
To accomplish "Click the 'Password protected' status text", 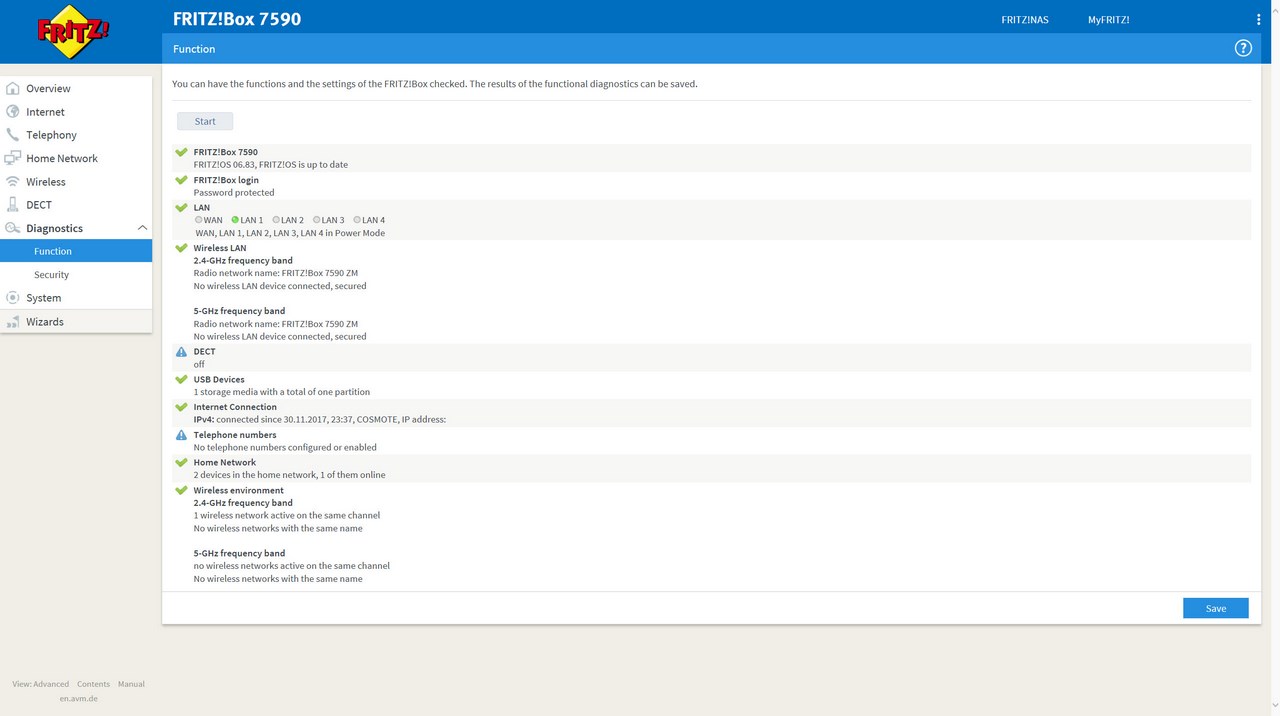I will tap(234, 192).
